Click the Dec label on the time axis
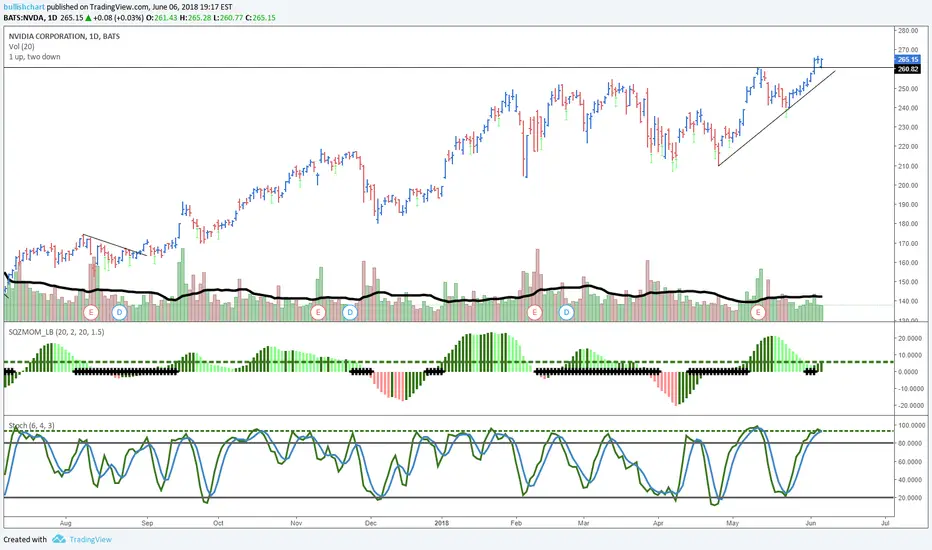 370,523
